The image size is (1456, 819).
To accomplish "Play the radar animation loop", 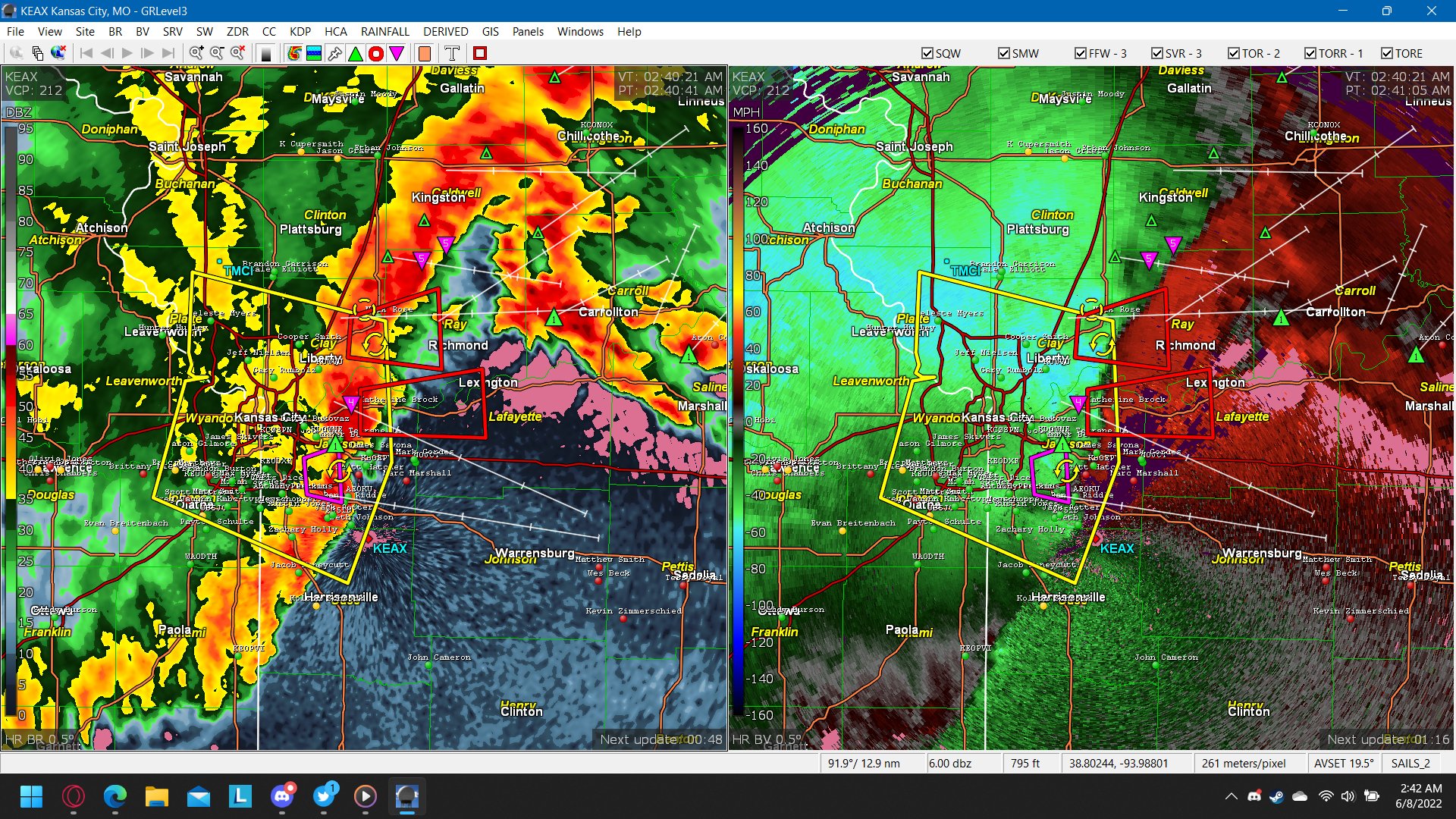I will coord(127,53).
